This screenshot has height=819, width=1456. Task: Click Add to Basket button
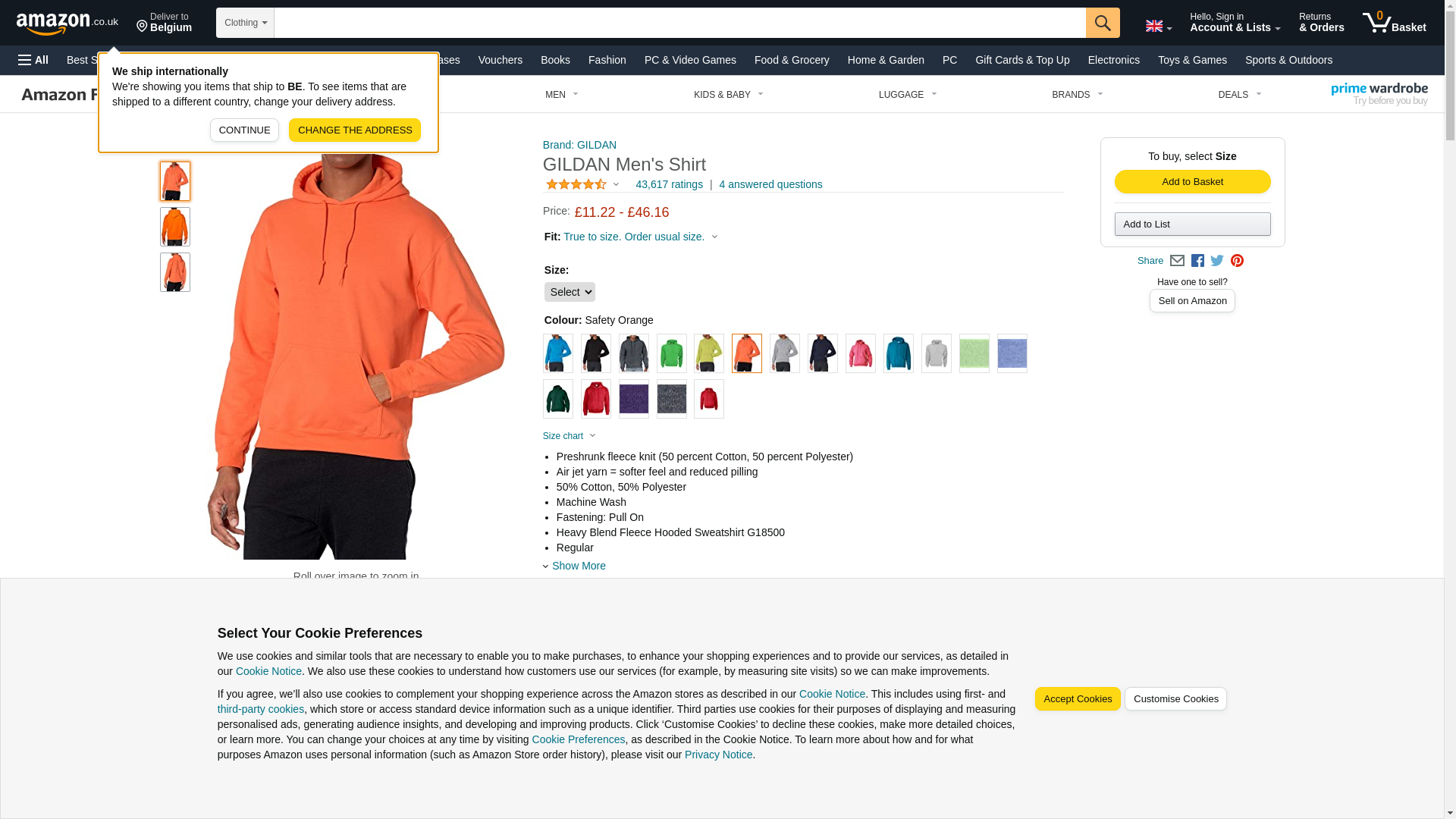pos(1192,182)
